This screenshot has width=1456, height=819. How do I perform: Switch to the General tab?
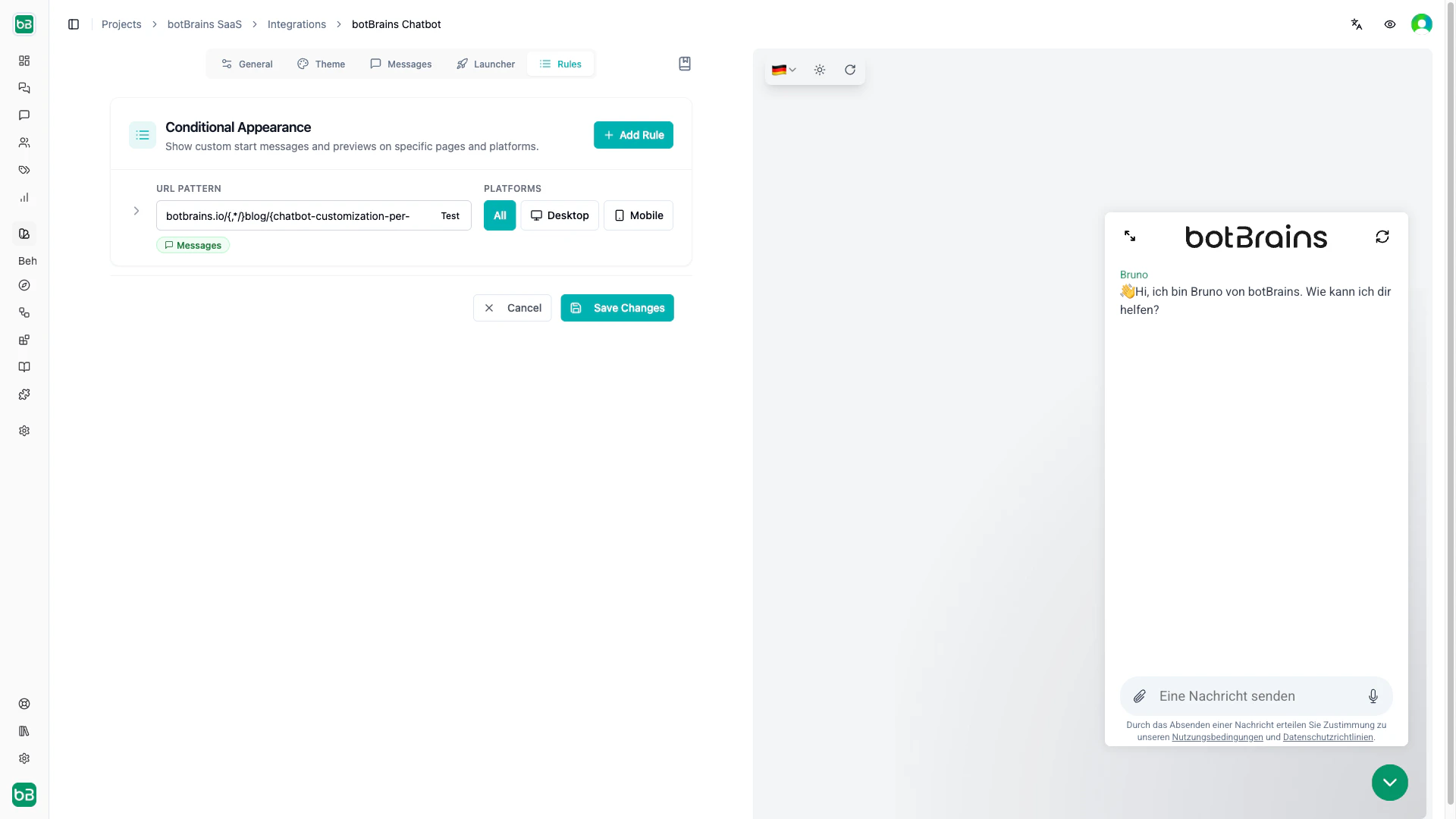pos(247,64)
